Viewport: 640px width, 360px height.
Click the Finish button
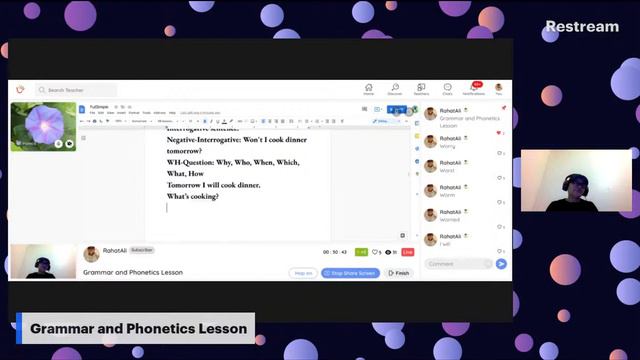click(x=398, y=273)
